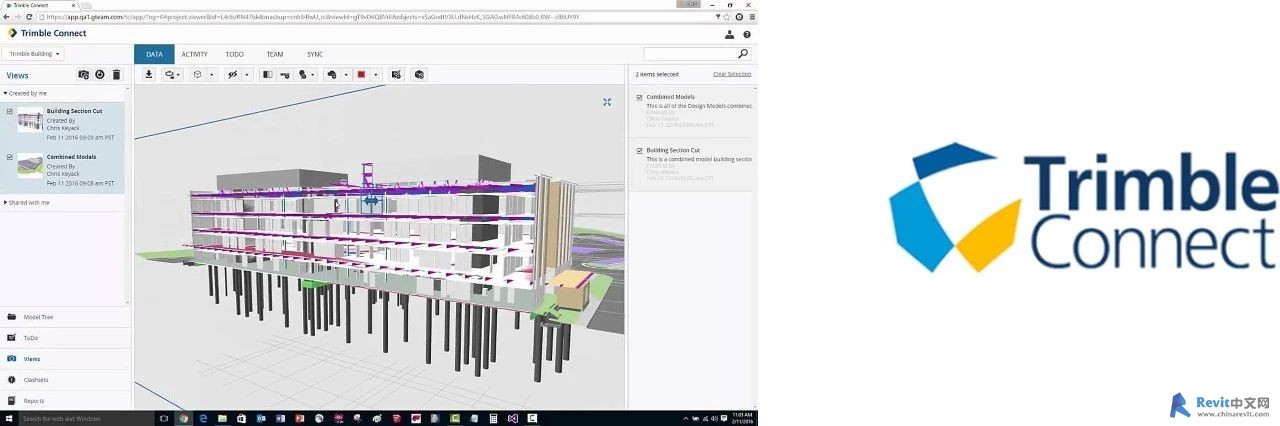Open the ToDo sidebar panel

pyautogui.click(x=65, y=338)
